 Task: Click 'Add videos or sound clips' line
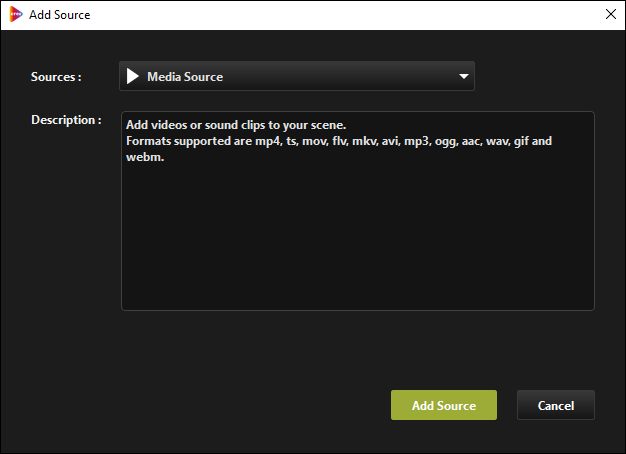point(236,125)
